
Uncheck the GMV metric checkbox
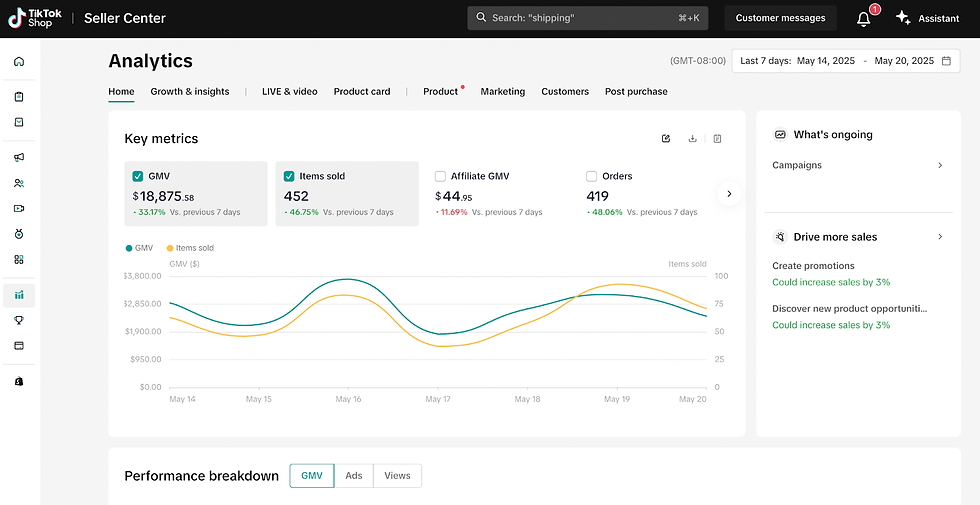point(138,176)
